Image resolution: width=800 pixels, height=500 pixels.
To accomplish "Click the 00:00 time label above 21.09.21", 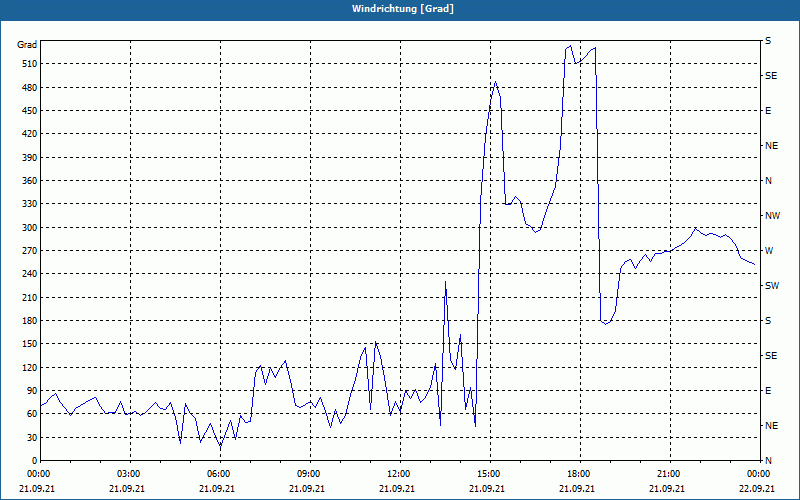I will coord(37,474).
